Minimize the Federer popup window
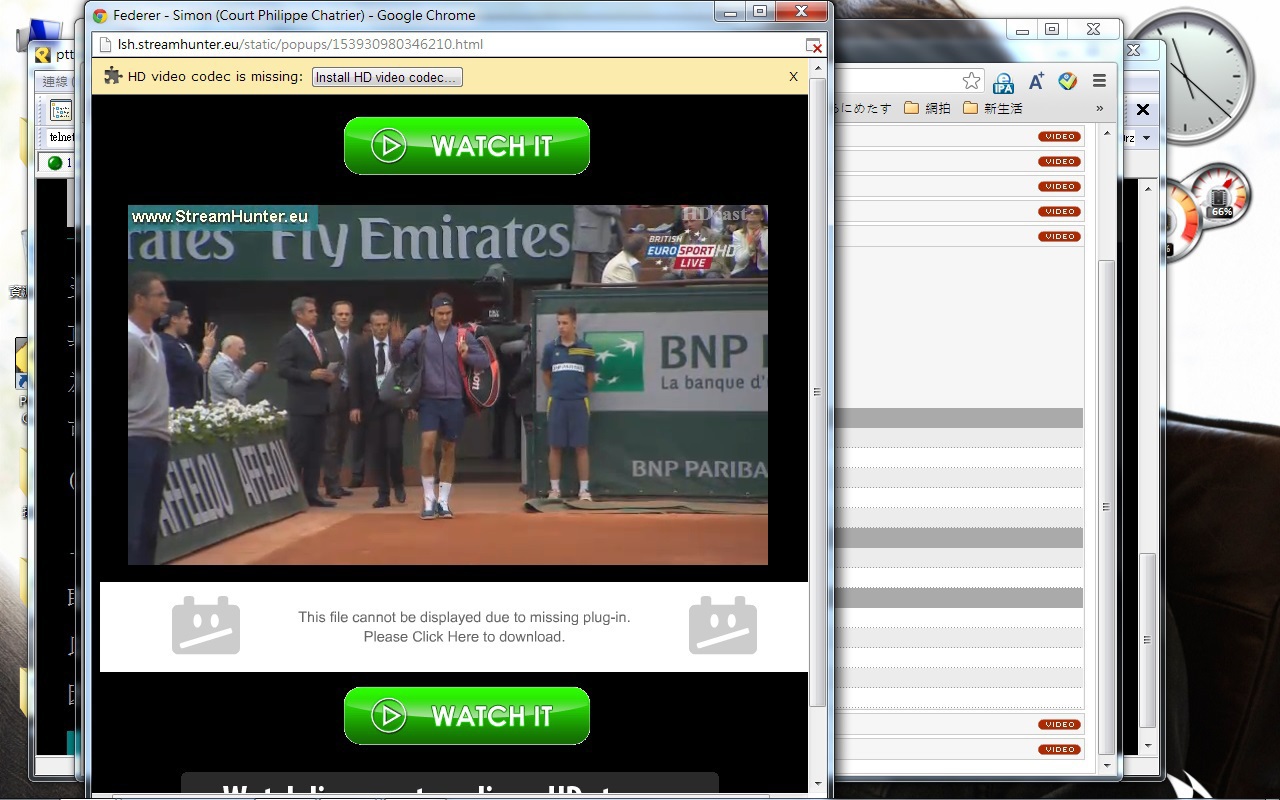 coord(729,10)
